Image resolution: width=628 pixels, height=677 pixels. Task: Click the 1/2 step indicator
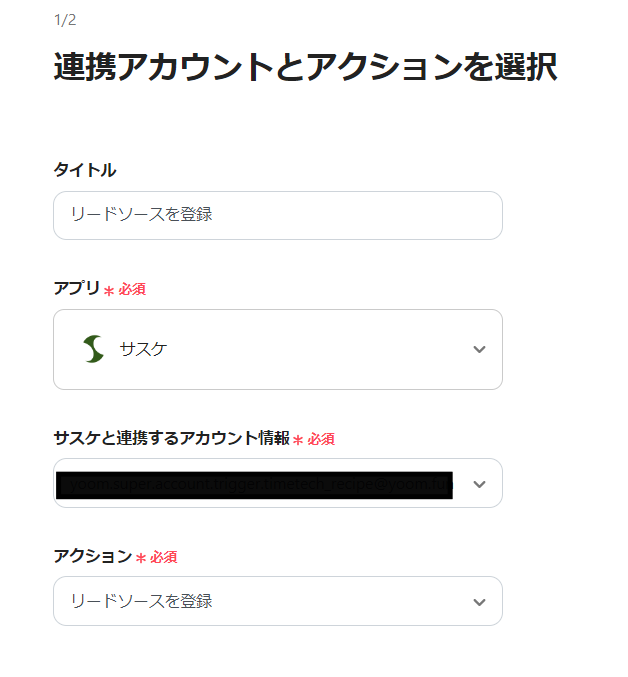pos(65,20)
